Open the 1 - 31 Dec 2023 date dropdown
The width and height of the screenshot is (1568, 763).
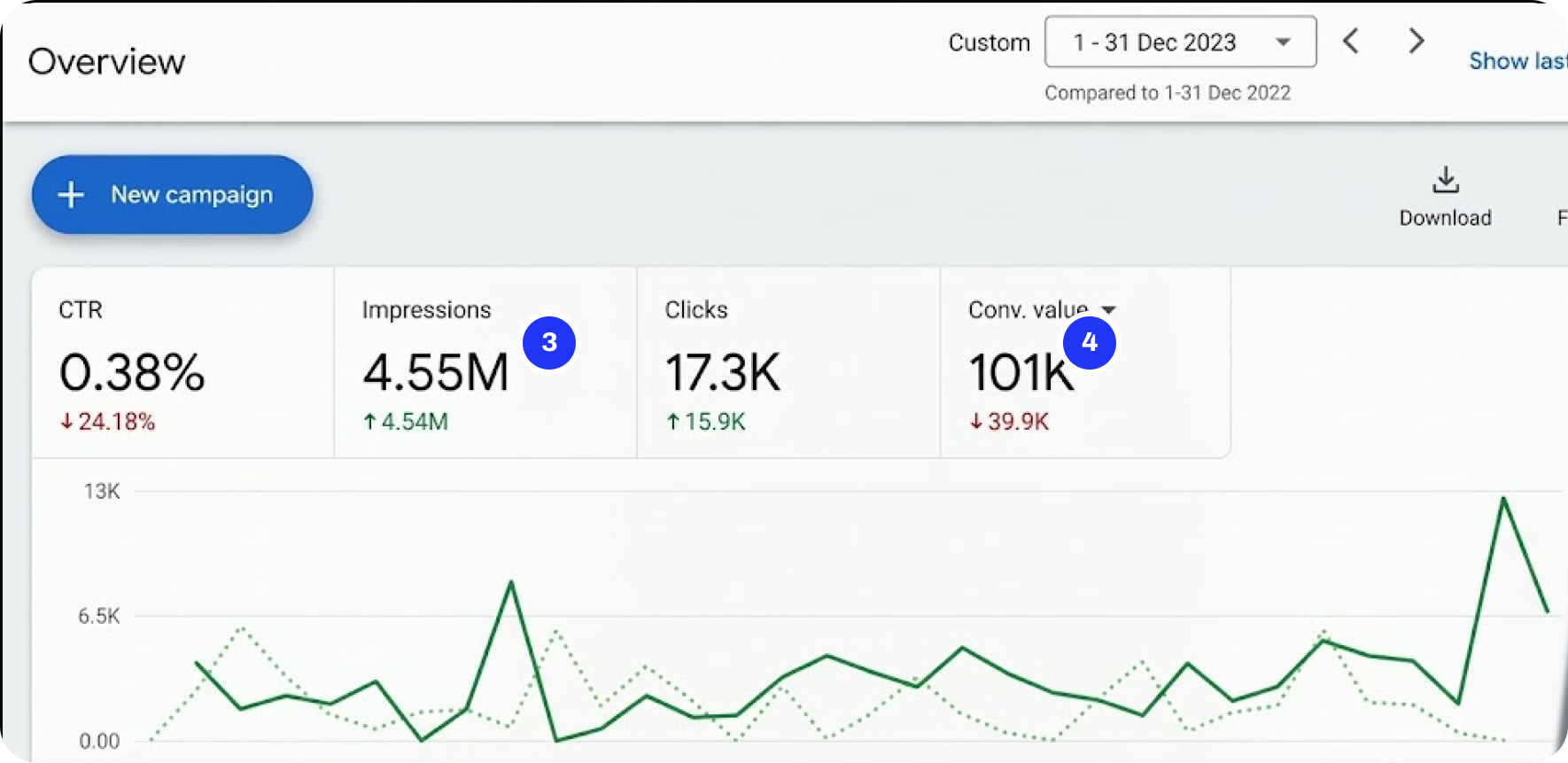pos(1180,42)
